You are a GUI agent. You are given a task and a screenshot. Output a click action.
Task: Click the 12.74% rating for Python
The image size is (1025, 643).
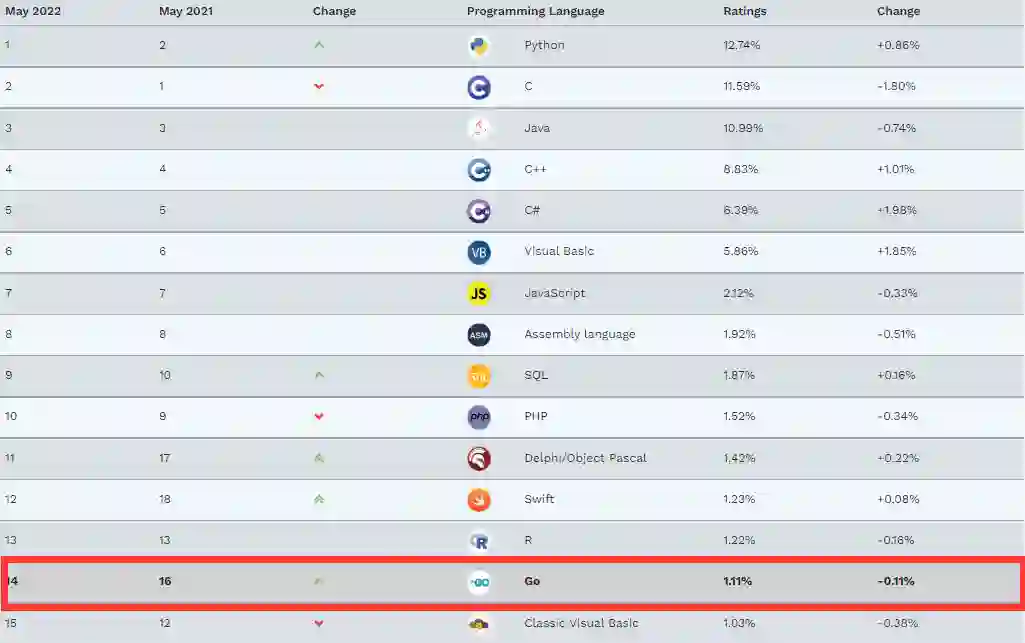pos(741,45)
